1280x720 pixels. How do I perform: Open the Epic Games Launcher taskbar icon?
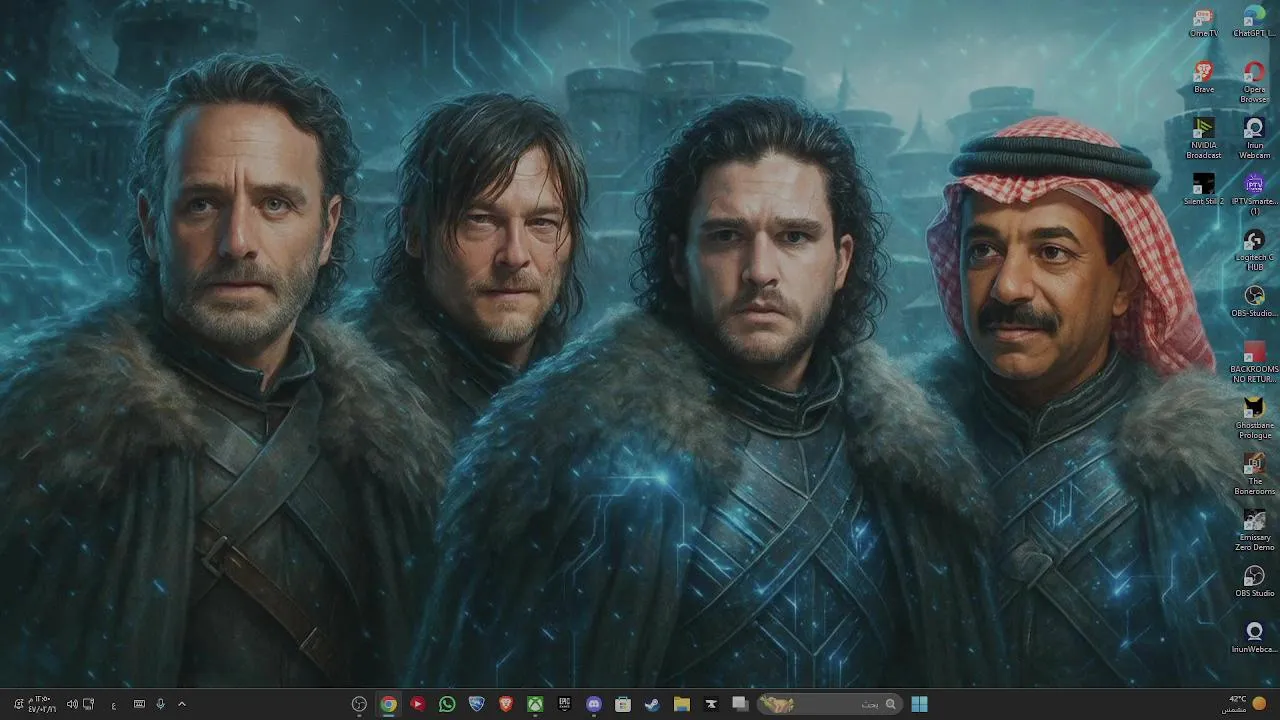tap(564, 704)
